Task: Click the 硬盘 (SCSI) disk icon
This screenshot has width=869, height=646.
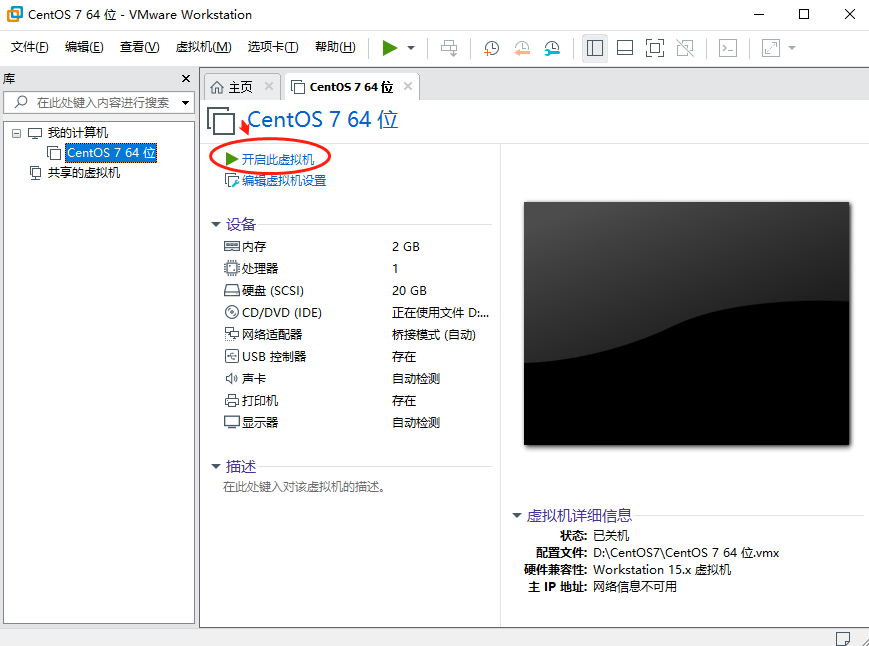Action: tap(231, 290)
